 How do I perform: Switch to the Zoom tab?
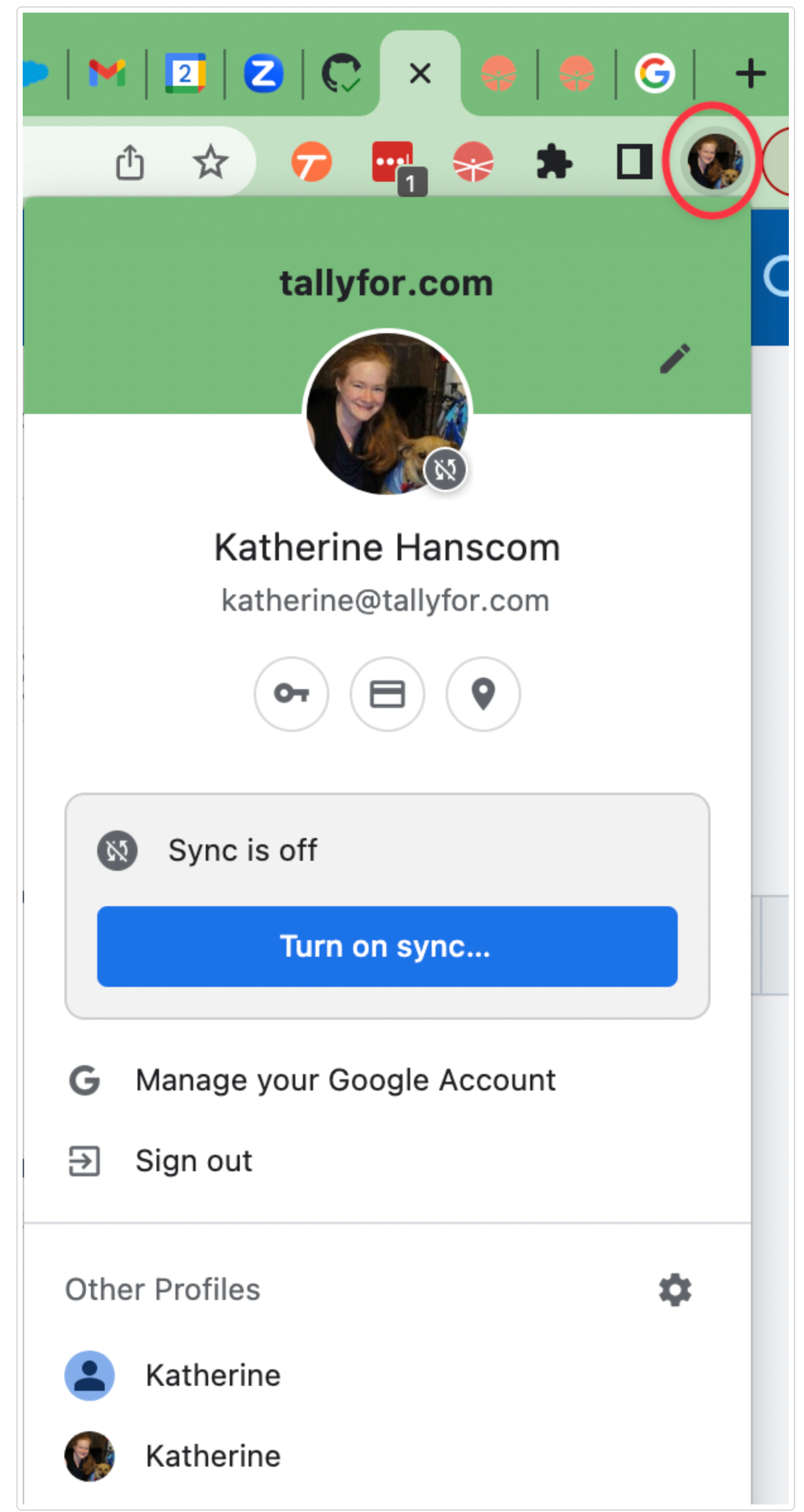(x=263, y=73)
